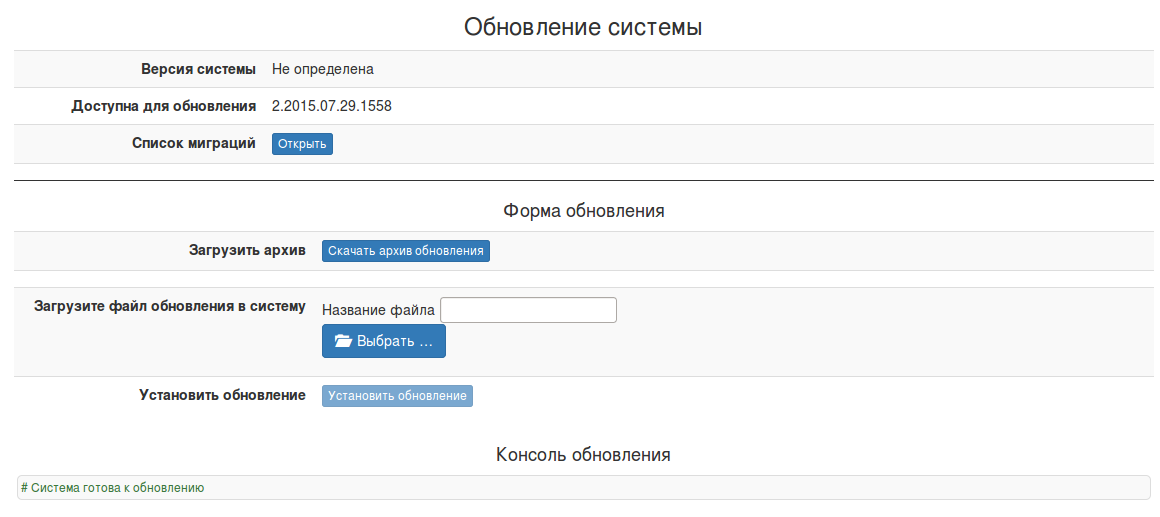This screenshot has height=517, width=1160.
Task: Click the Не определена version value
Action: tap(322, 69)
